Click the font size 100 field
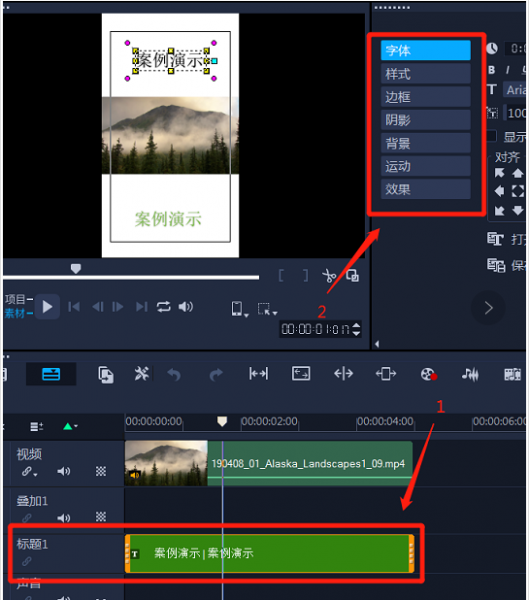This screenshot has width=529, height=600. [x=516, y=113]
